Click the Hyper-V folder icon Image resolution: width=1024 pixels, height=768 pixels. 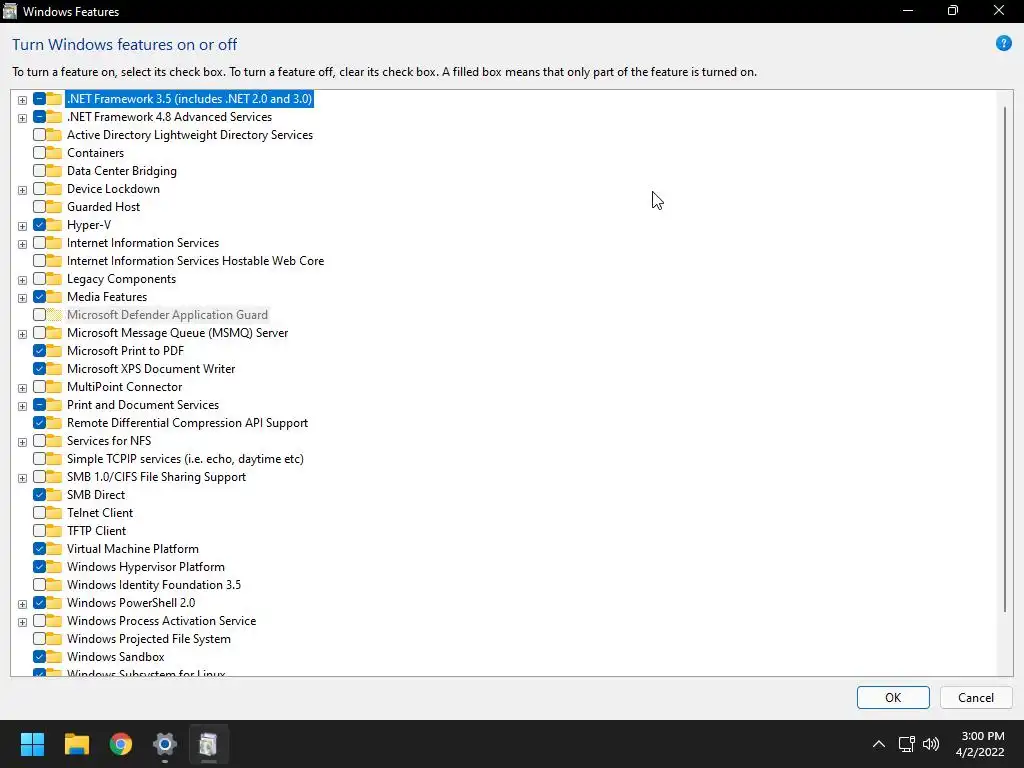(54, 225)
